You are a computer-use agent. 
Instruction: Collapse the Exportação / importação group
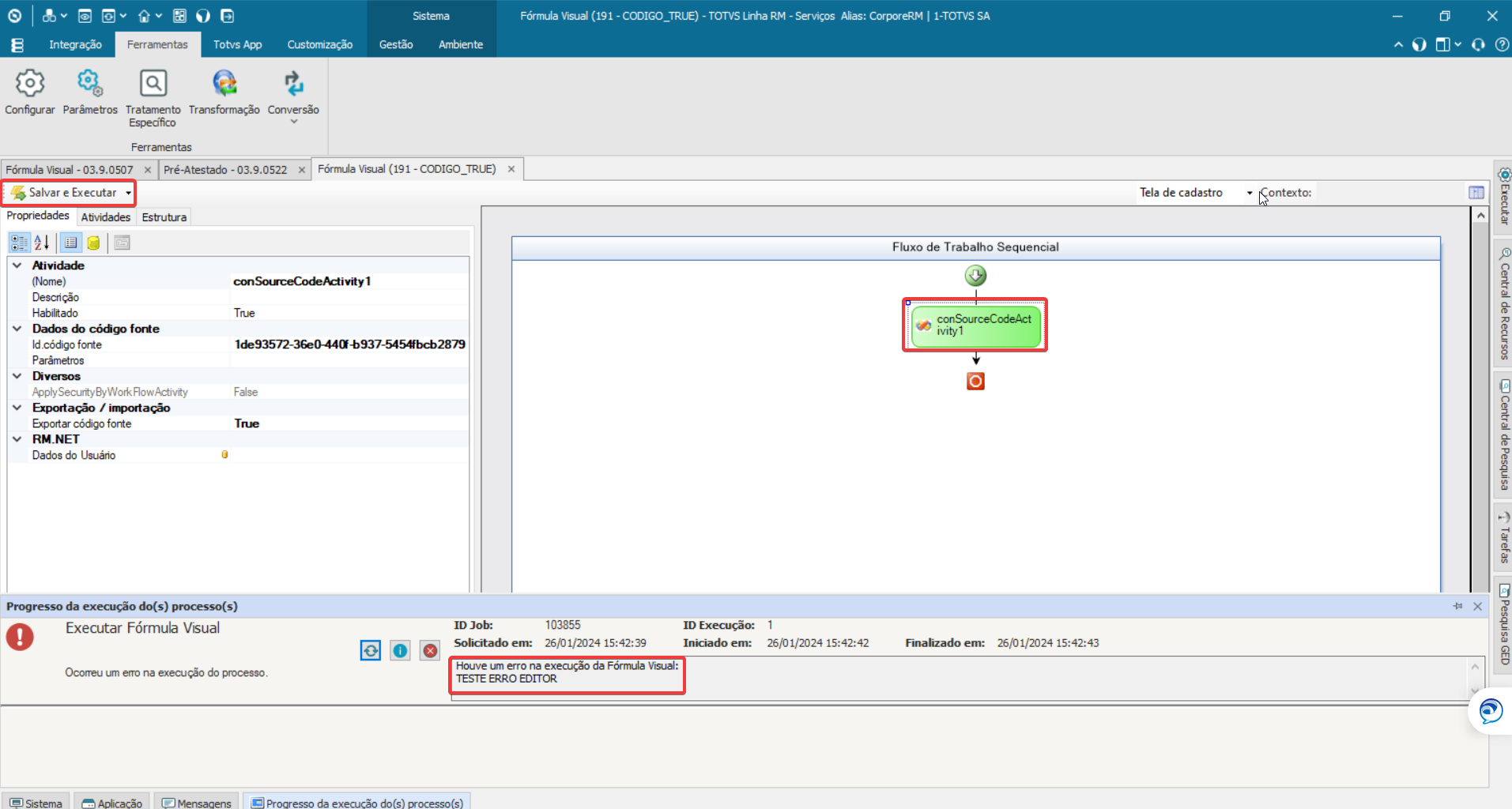[17, 408]
